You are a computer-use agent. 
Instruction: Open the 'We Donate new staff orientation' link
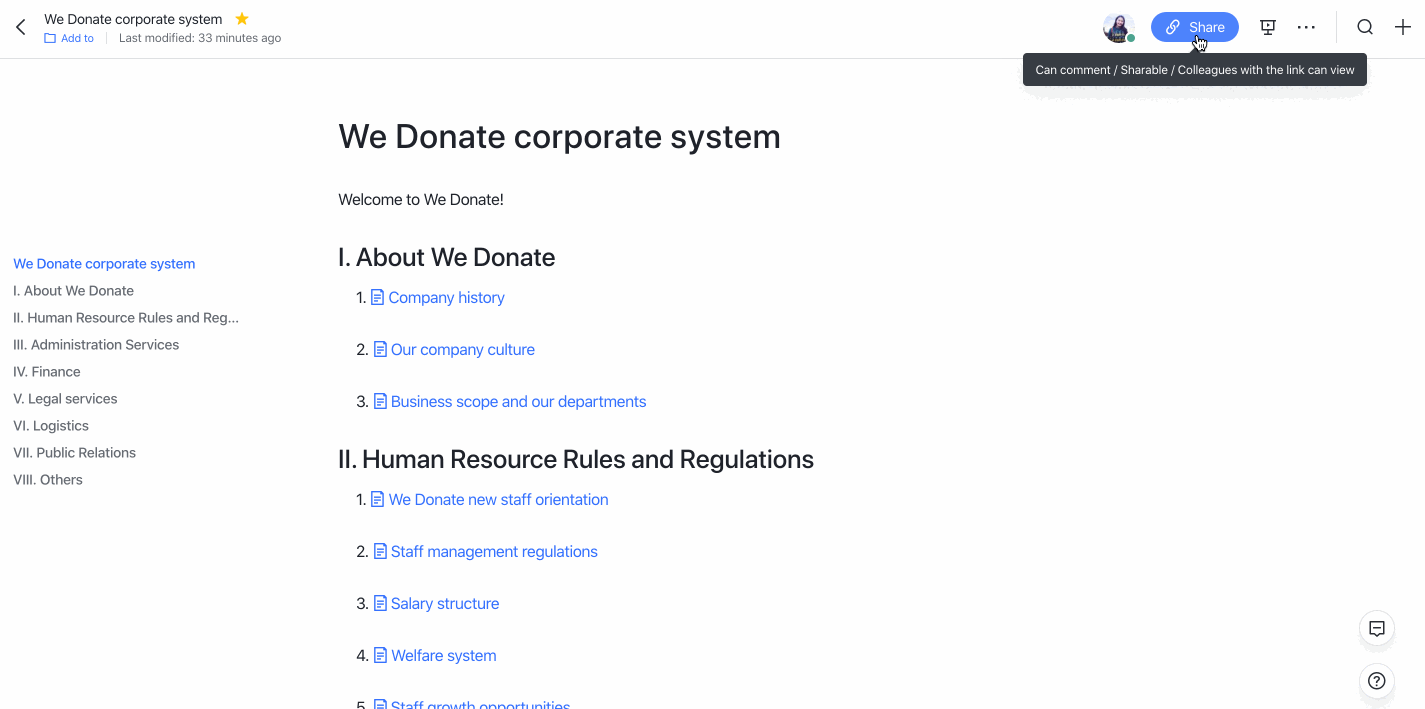click(x=498, y=499)
